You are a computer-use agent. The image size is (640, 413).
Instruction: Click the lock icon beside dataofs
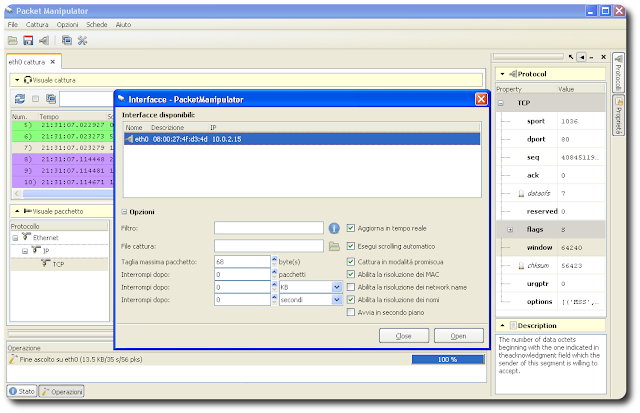[521, 193]
